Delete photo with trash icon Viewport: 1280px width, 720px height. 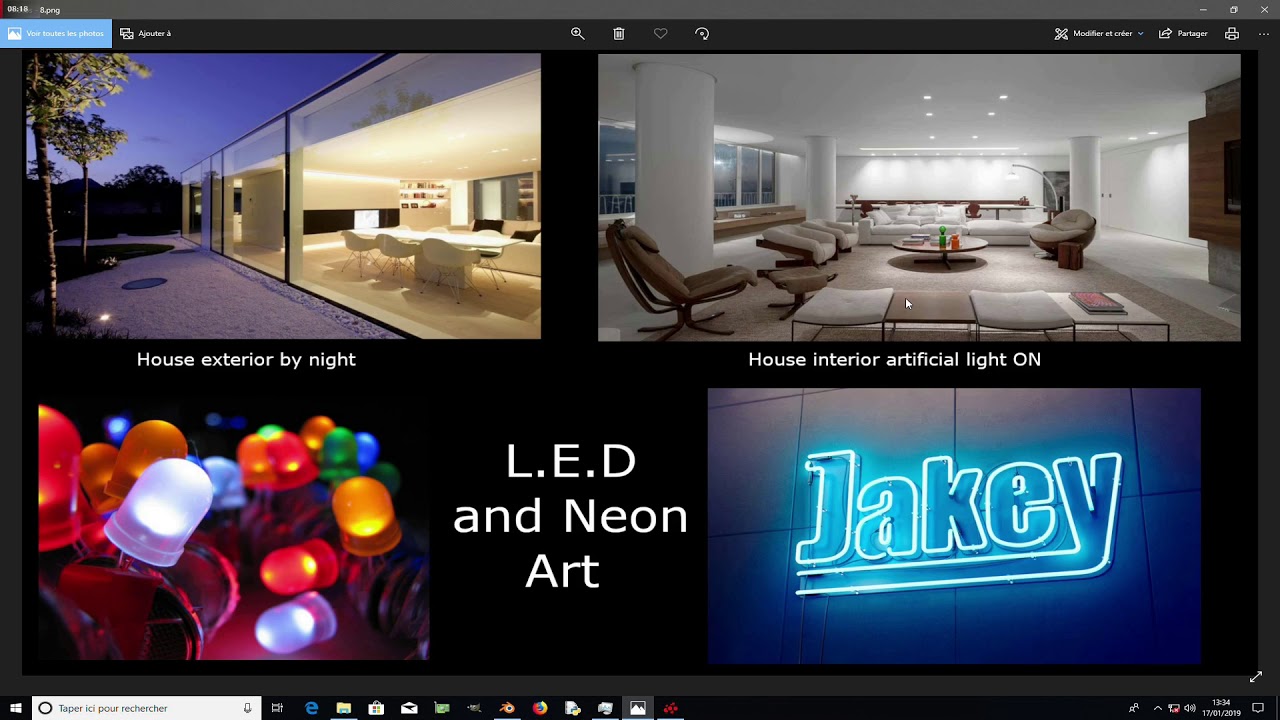click(619, 33)
